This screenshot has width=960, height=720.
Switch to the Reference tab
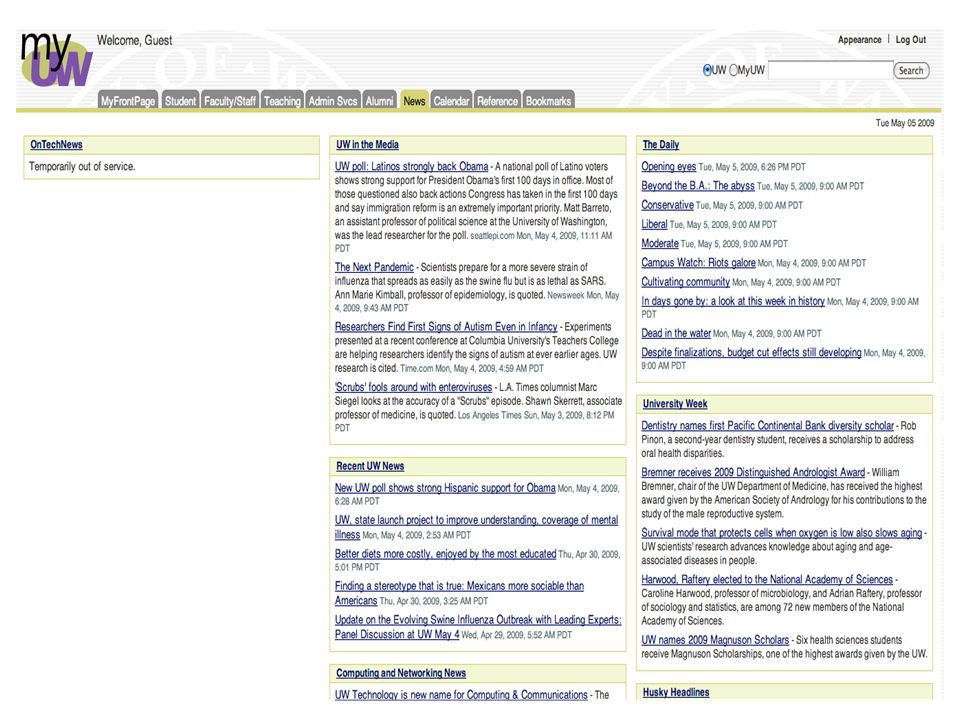coord(497,100)
